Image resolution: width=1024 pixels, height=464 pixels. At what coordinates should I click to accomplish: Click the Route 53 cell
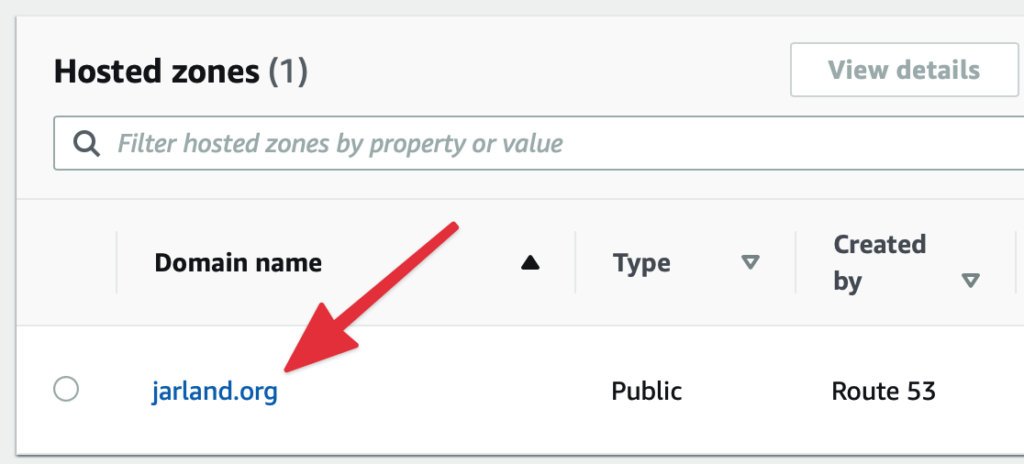click(x=883, y=390)
